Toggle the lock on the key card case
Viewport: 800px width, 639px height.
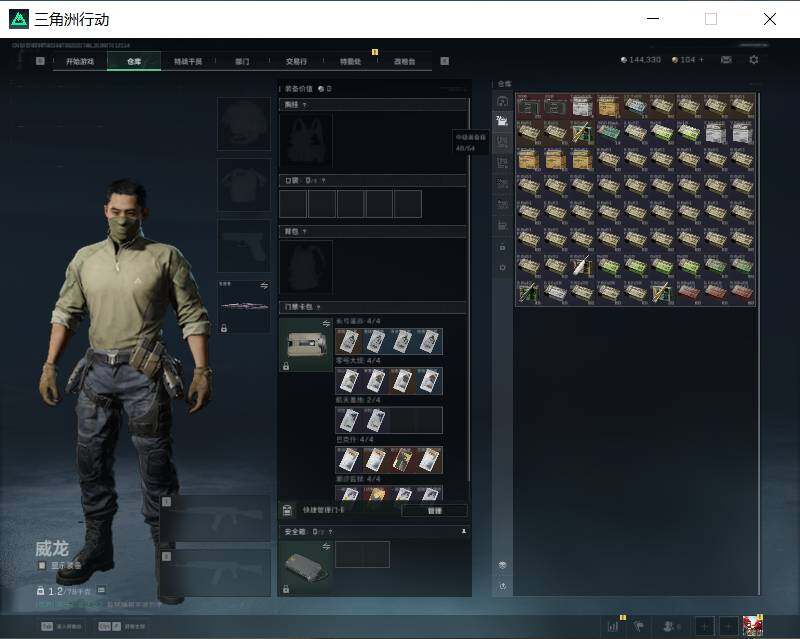point(286,366)
